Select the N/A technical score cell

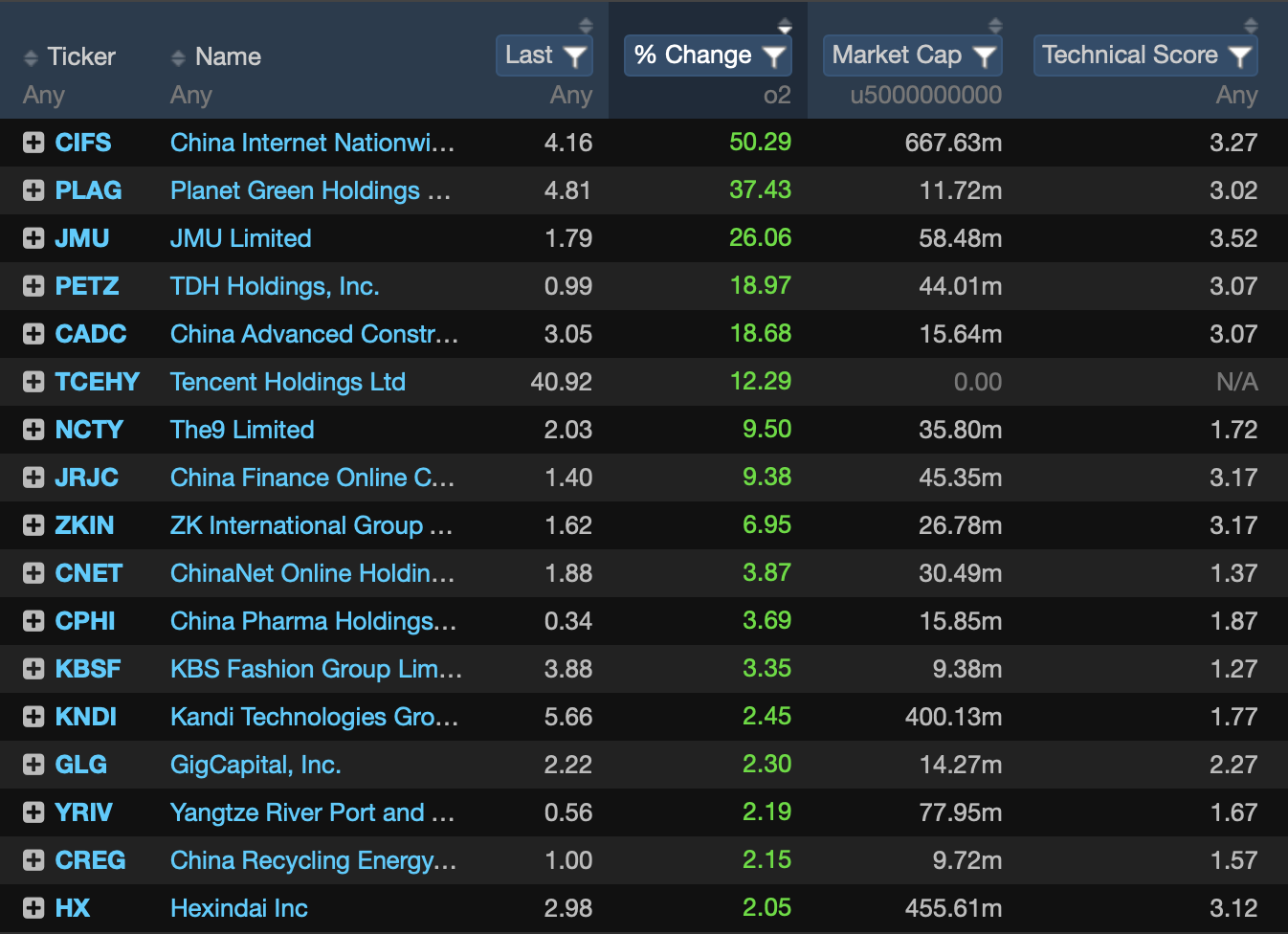(x=1237, y=382)
